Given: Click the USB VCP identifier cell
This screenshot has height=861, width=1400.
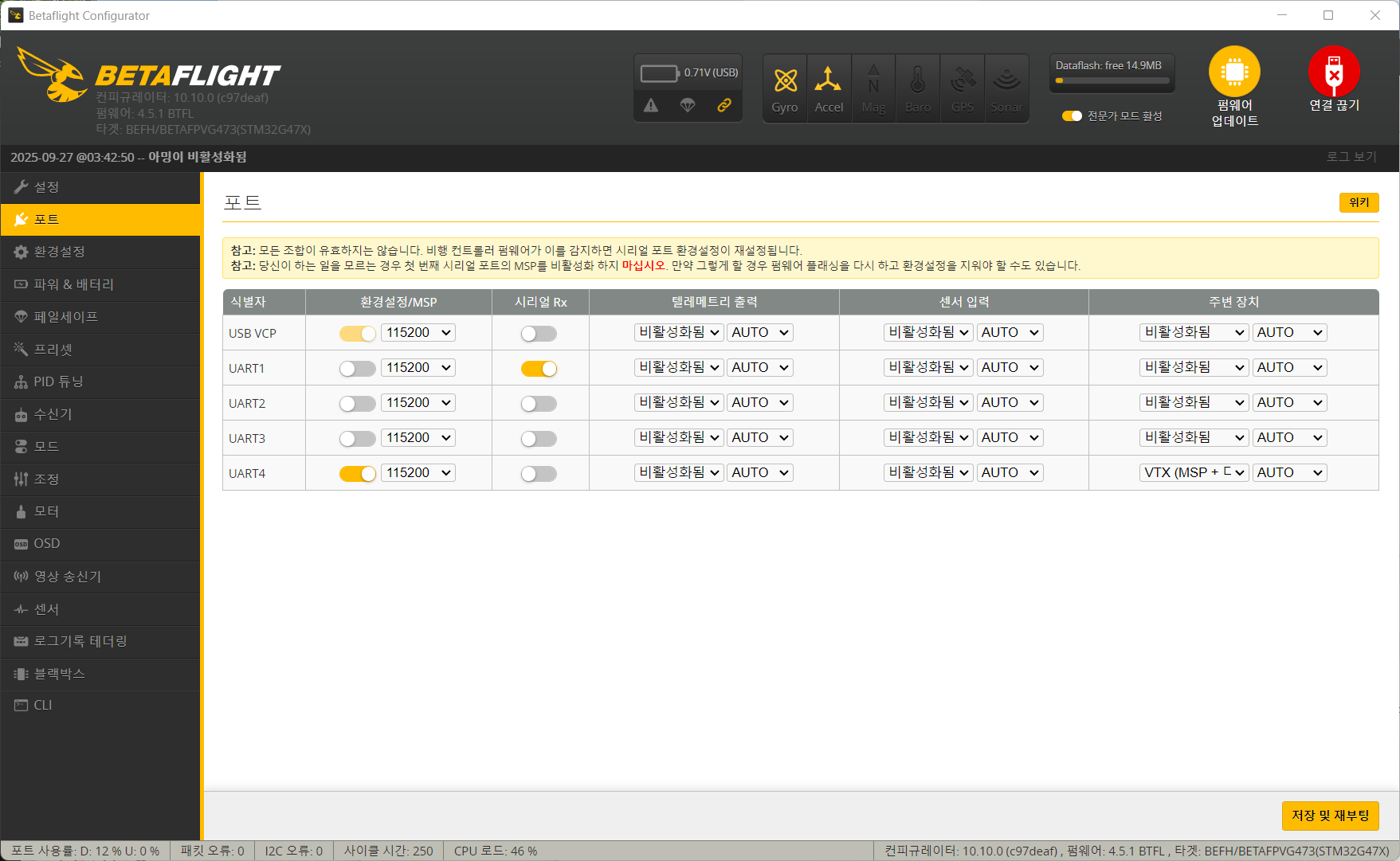Looking at the screenshot, I should click(x=265, y=333).
